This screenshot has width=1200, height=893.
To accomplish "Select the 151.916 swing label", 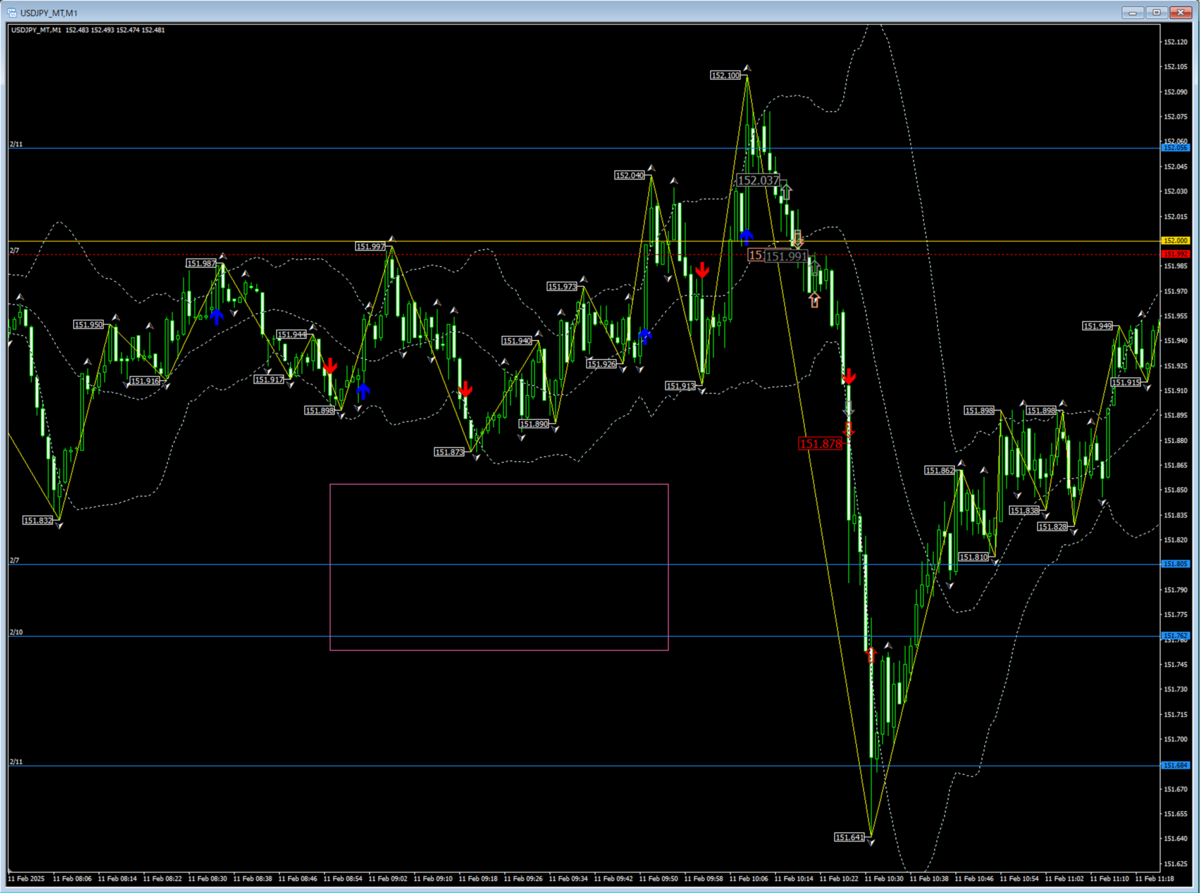I will (x=144, y=381).
